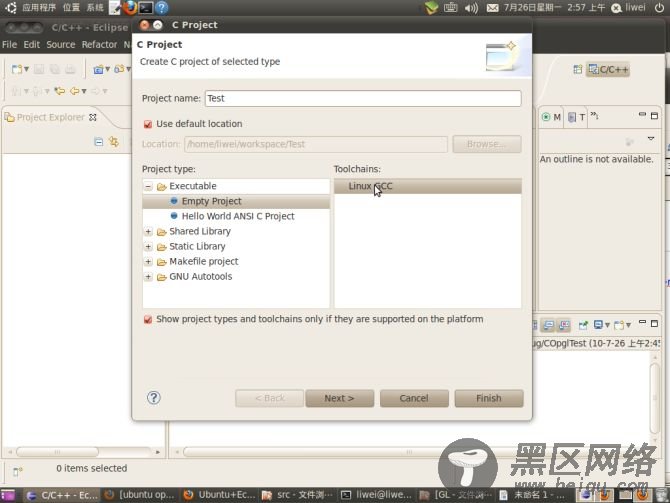Toggle Show project types only if supported checkbox
This screenshot has height=503, width=670.
148,320
